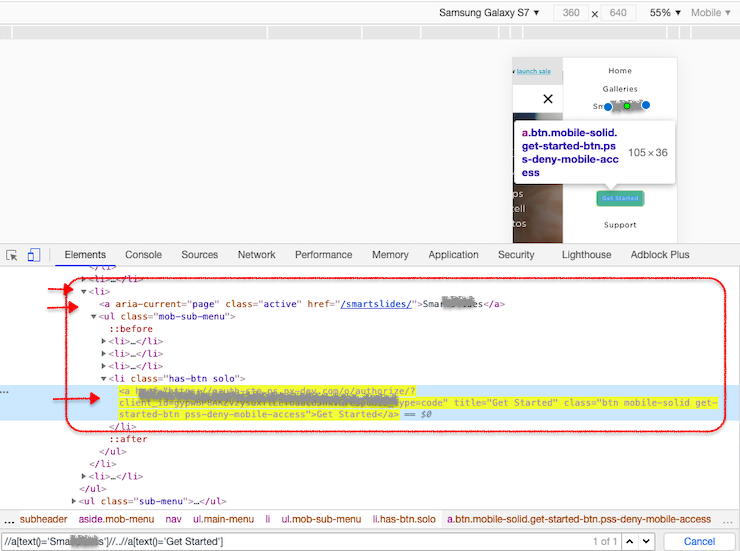Click aside.mob-menu in the breadcrumb bar
The image size is (740, 551).
(x=116, y=519)
